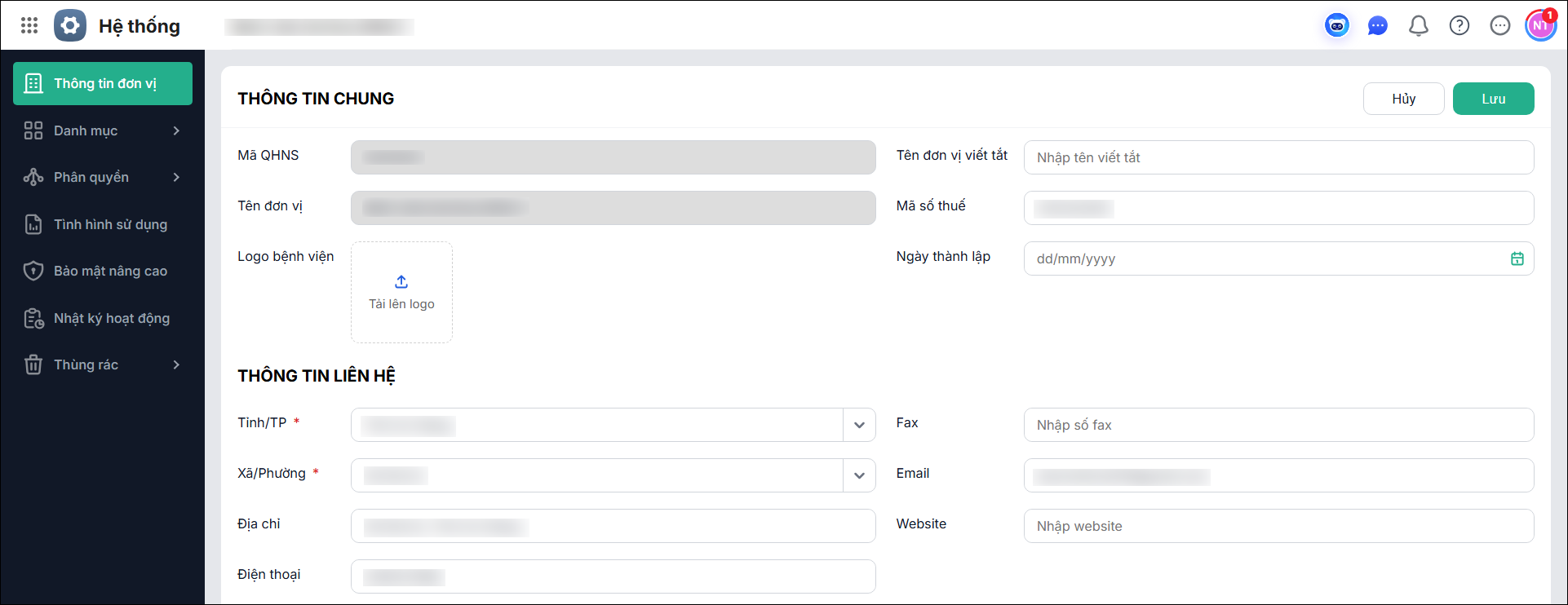Viewport: 1568px width, 605px height.
Task: Focus the Điện thoại input field
Action: [x=613, y=576]
